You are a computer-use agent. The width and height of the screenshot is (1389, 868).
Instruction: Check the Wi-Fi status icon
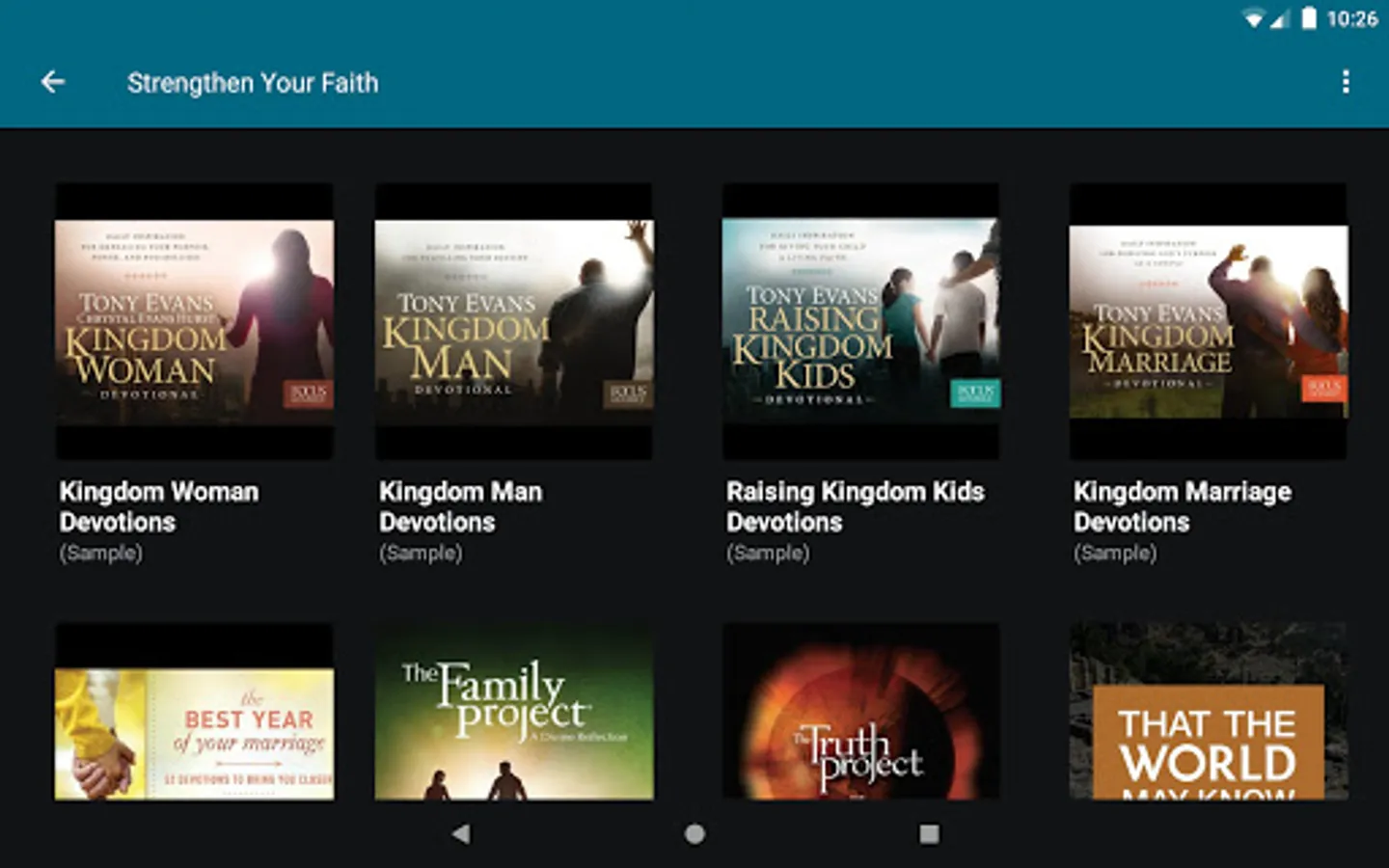(1253, 19)
